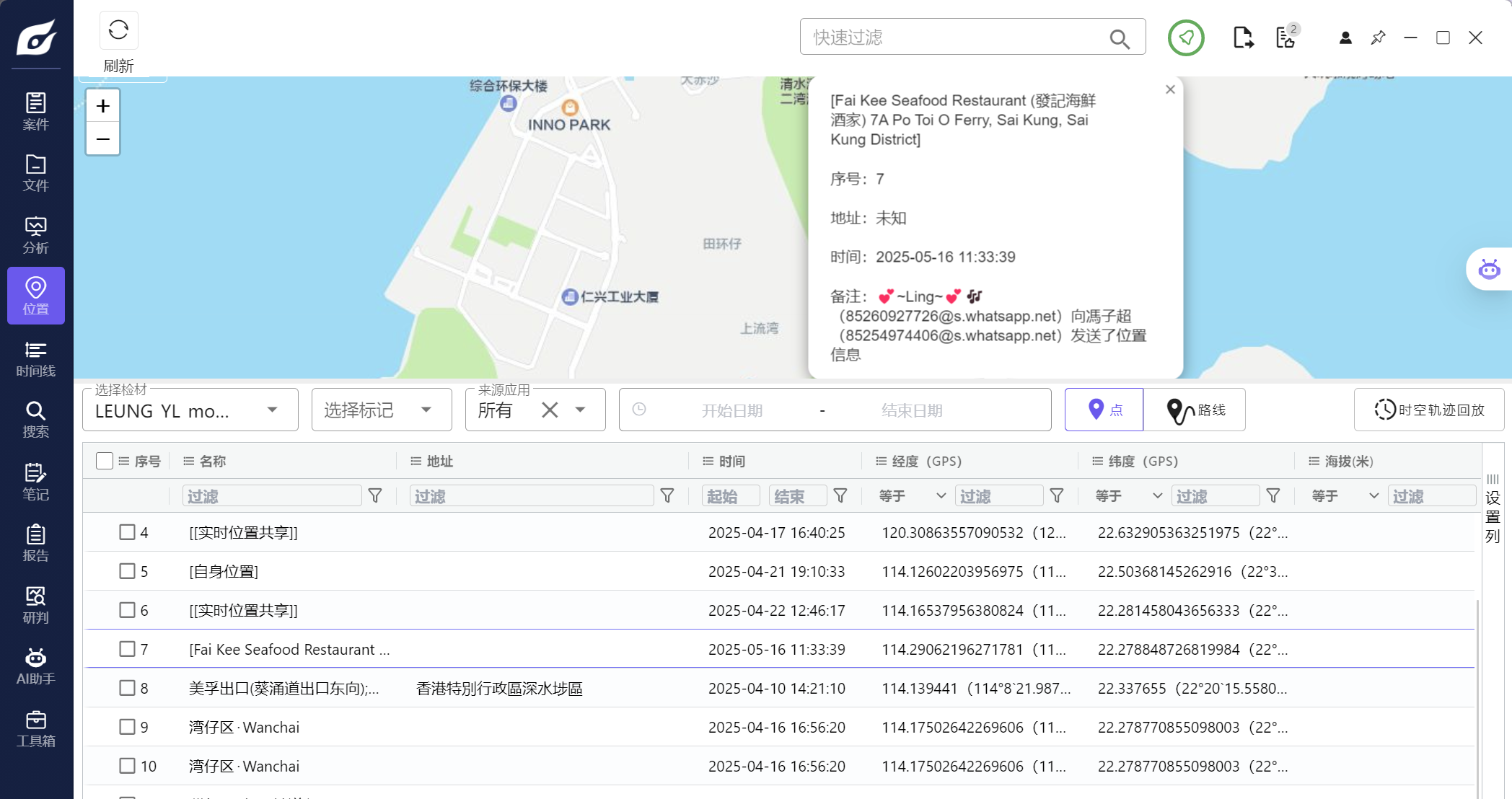The width and height of the screenshot is (1512, 799).
Task: Start 时空轨迹回放 trajectory playback
Action: (x=1429, y=410)
